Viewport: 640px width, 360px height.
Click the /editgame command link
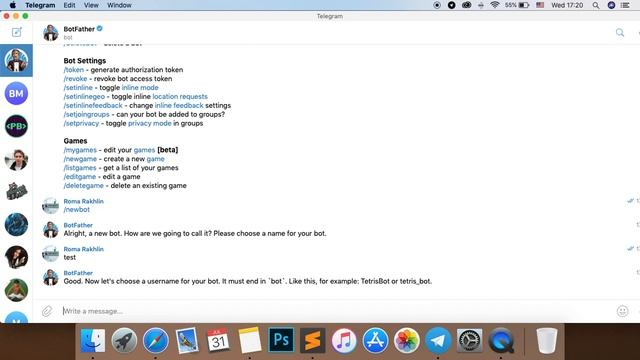point(80,177)
